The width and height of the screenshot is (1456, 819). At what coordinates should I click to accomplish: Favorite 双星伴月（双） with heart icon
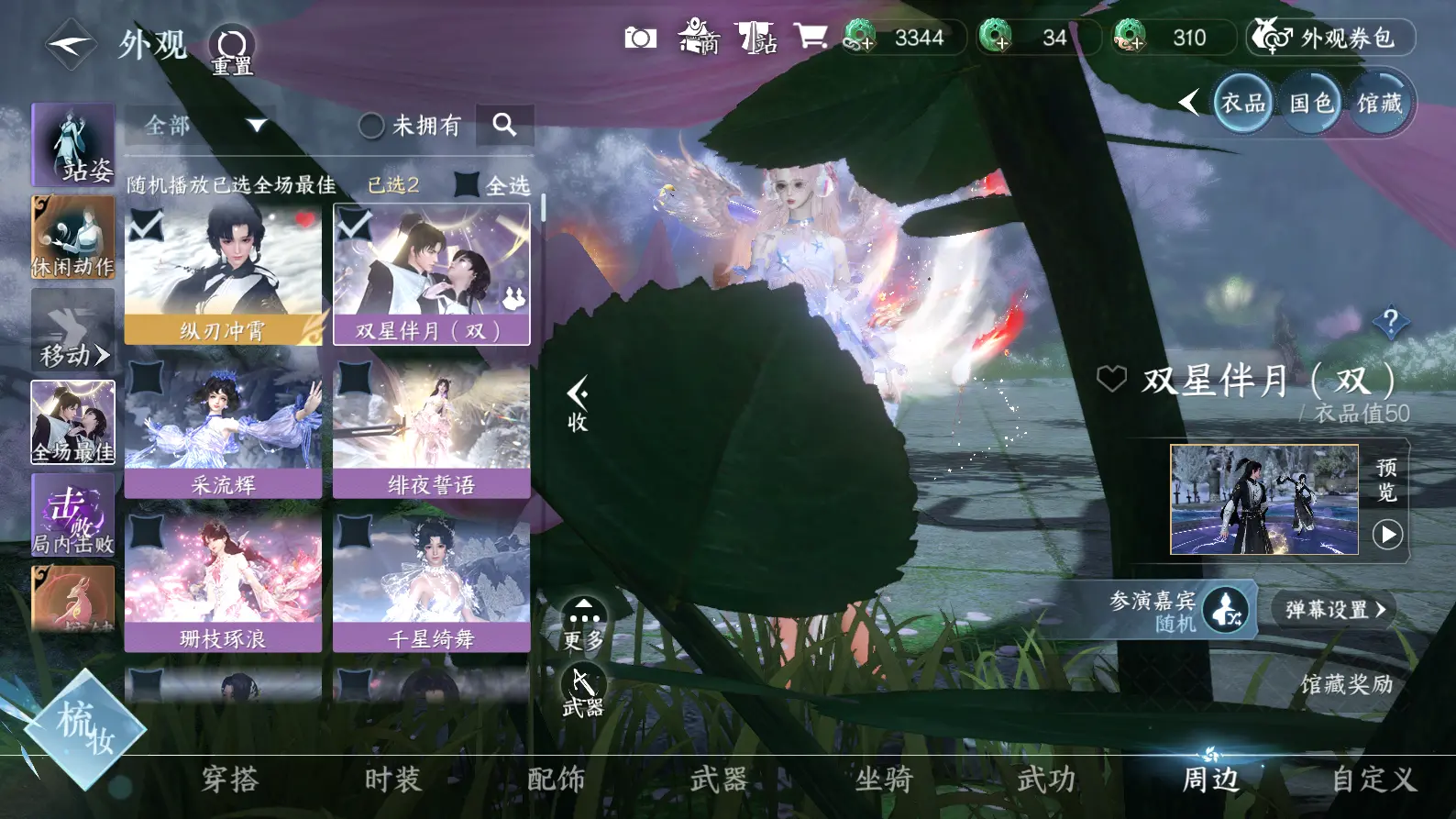coord(1111,378)
